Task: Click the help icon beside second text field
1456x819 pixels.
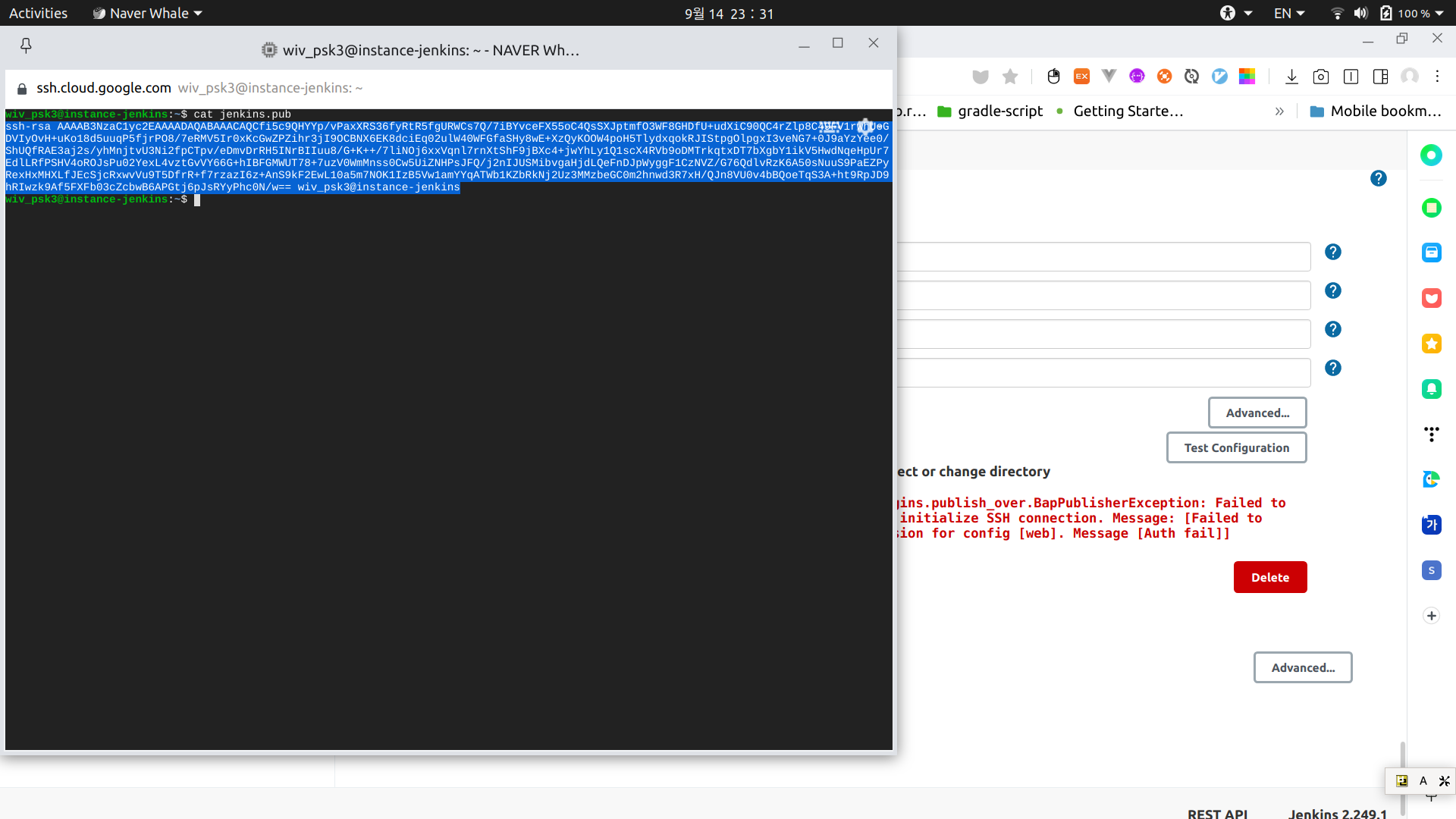Action: [x=1332, y=290]
